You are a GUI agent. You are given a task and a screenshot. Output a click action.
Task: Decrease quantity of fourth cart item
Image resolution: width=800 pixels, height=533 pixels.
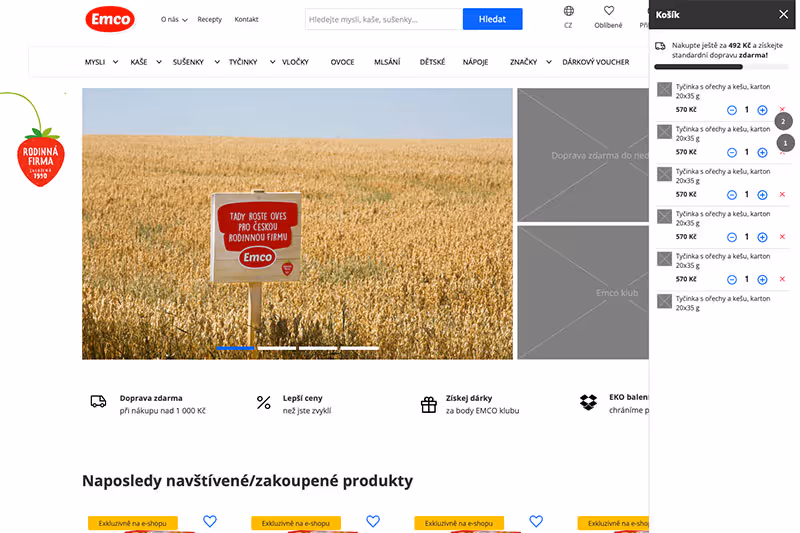pyautogui.click(x=732, y=237)
